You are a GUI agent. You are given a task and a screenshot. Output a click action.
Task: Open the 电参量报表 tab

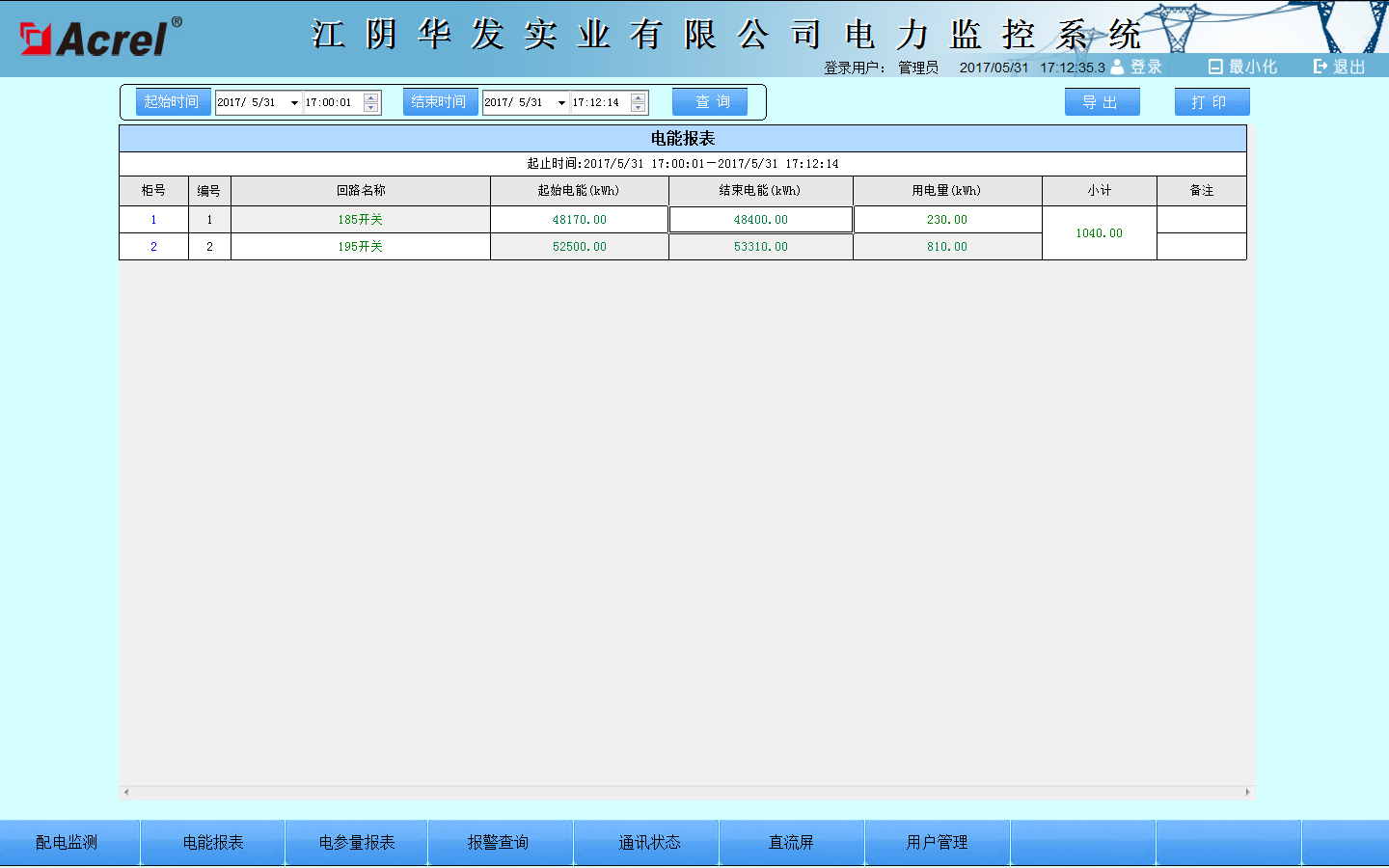point(357,842)
